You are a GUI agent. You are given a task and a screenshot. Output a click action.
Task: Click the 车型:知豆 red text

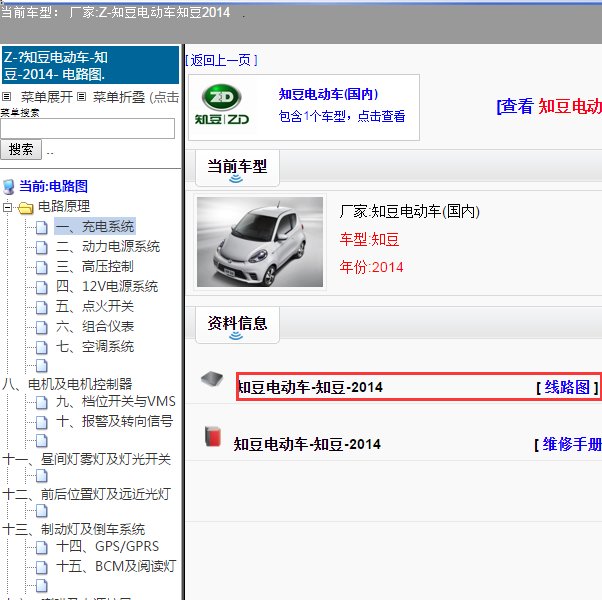(369, 239)
